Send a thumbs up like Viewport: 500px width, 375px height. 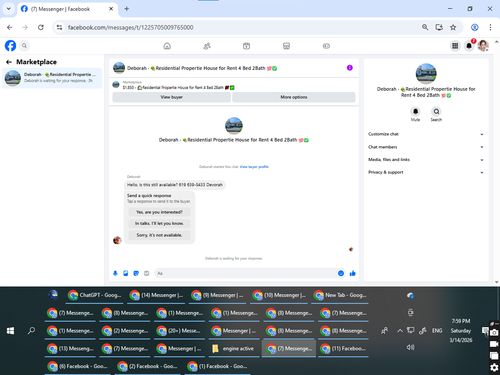coord(353,273)
